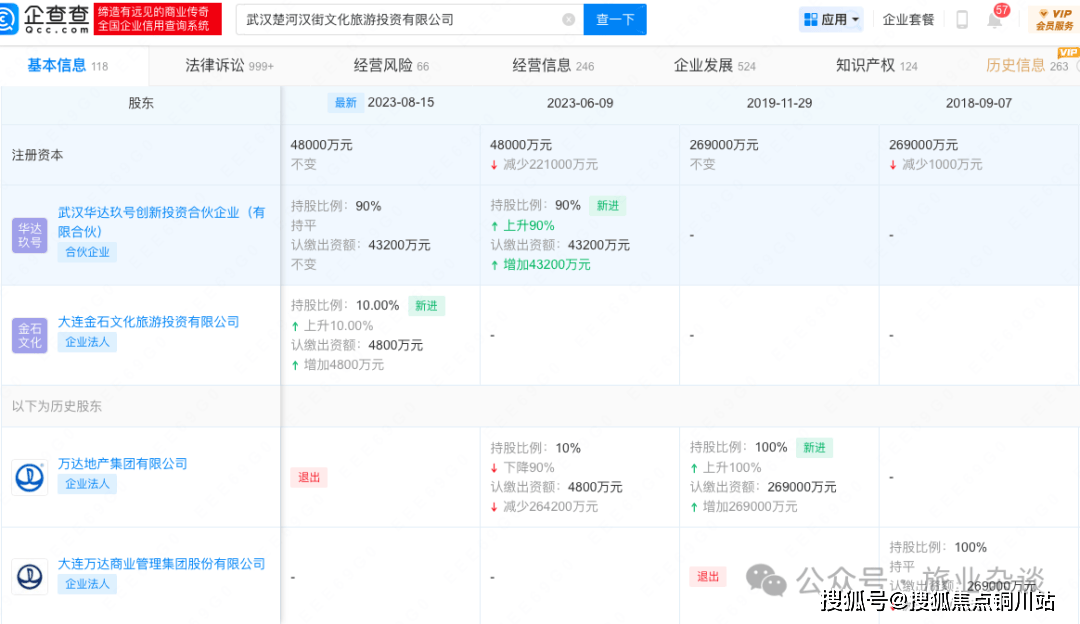Open 武汉华达玖号创新投资合伙企业 shareholder link
This screenshot has height=624, width=1080.
click(161, 222)
